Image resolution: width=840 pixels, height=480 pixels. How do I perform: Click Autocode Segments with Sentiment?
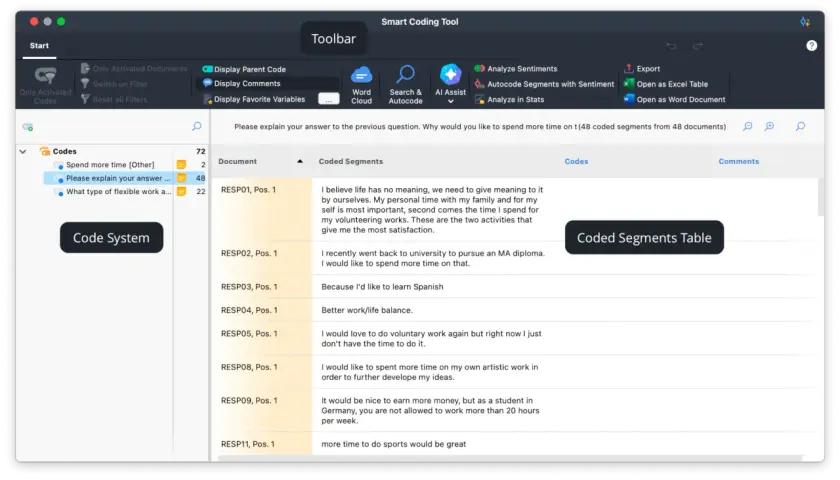click(544, 84)
